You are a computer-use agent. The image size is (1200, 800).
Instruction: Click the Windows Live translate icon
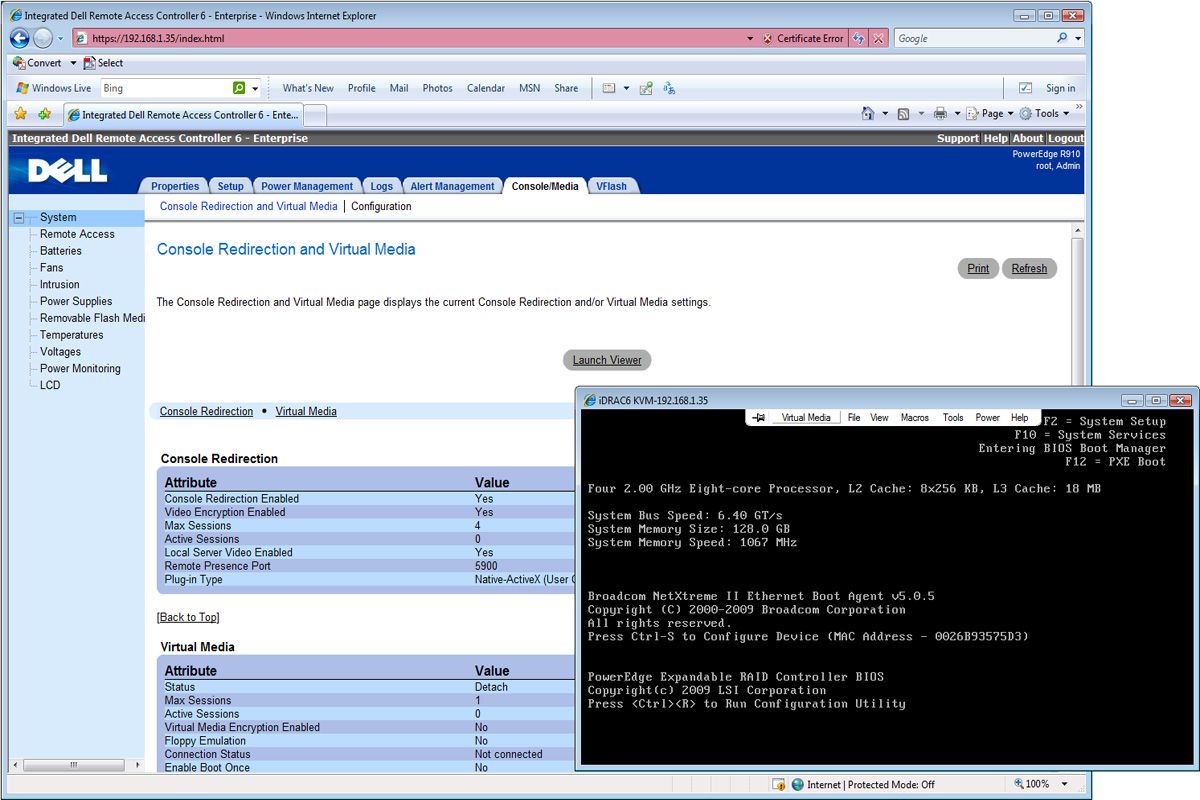tap(669, 88)
